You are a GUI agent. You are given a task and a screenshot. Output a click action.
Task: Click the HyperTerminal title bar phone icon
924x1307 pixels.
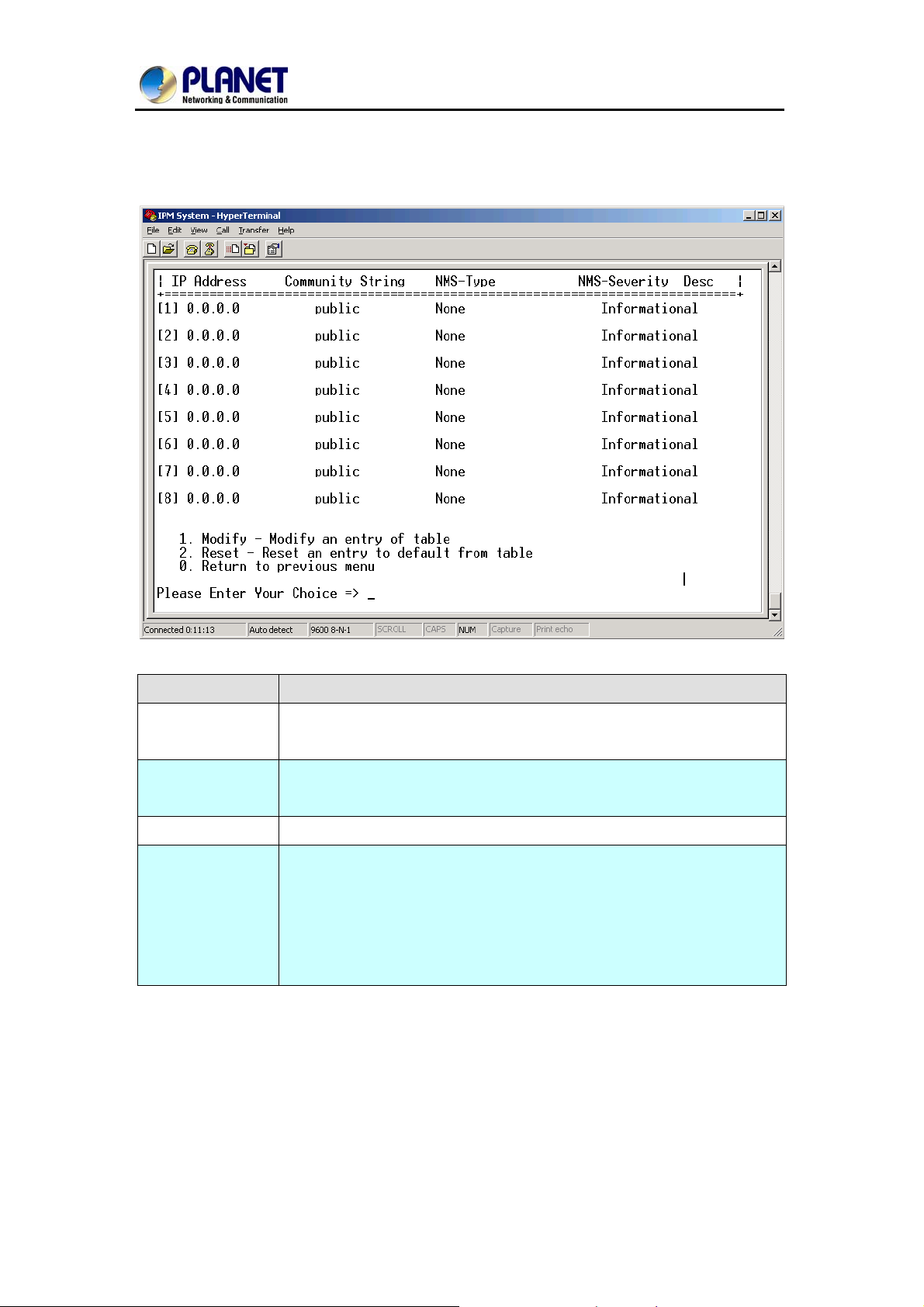(x=151, y=216)
